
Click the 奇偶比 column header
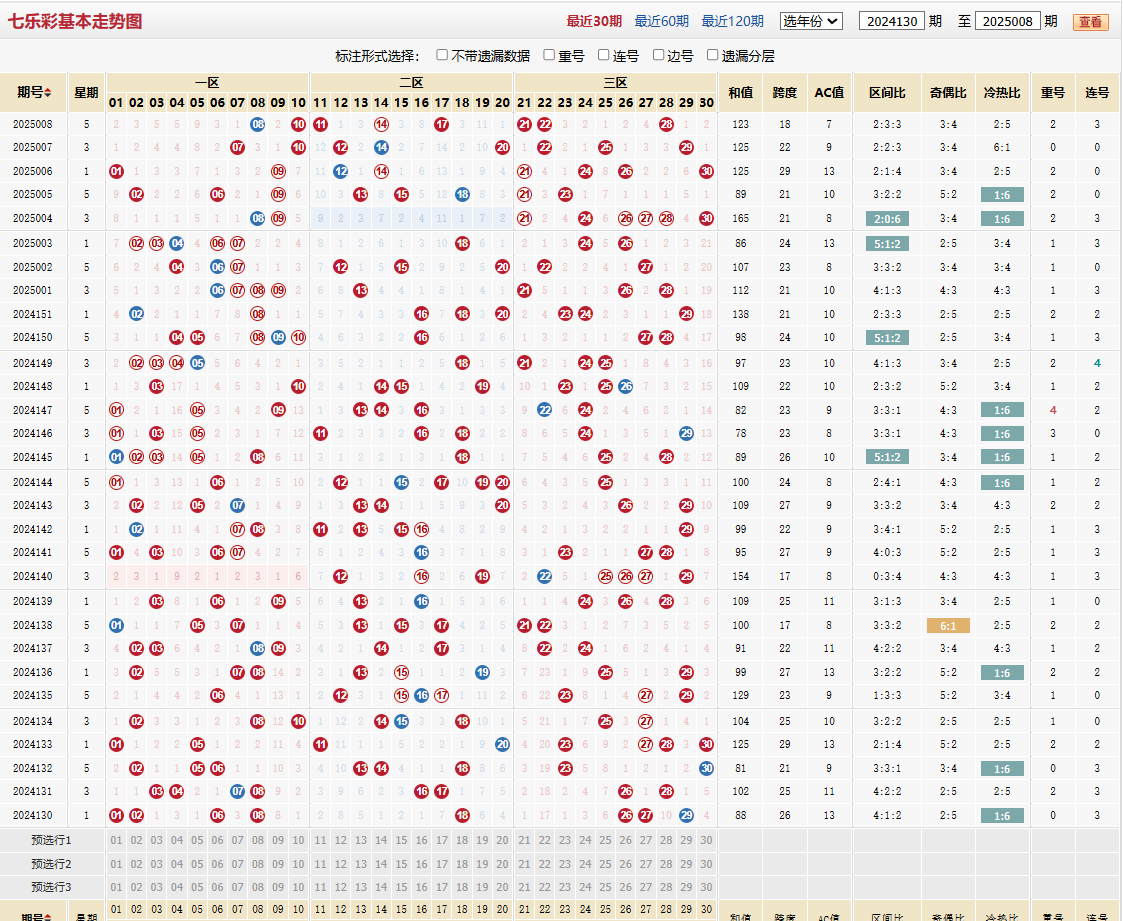click(948, 92)
